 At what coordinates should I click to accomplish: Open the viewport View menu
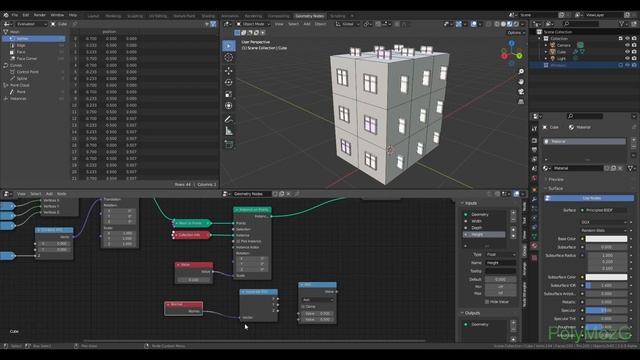point(279,24)
